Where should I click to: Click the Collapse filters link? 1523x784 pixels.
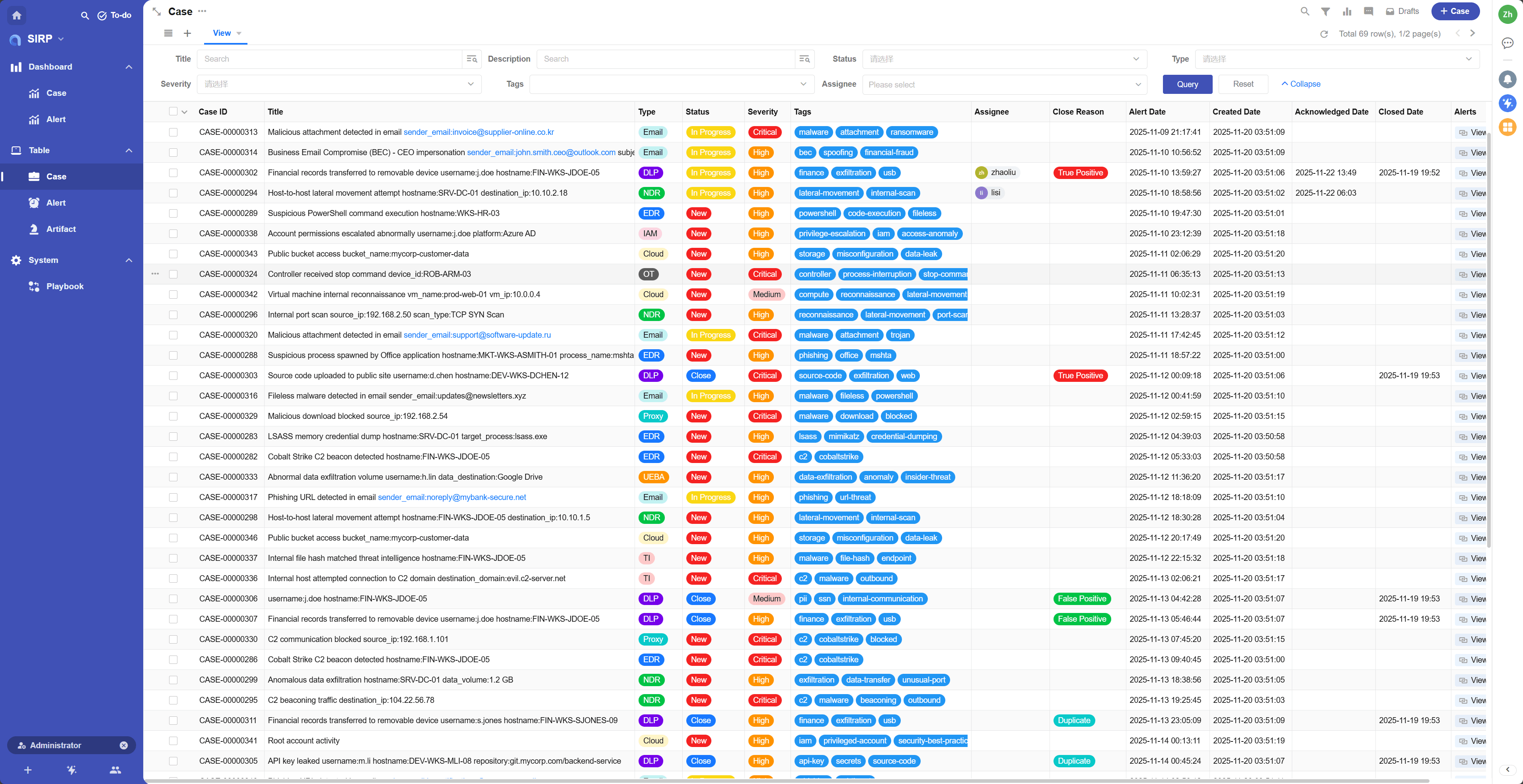1301,84
